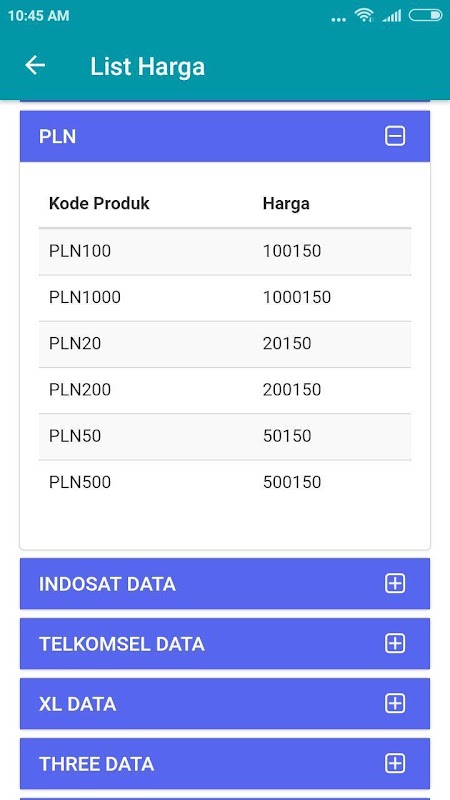Collapse the PLN header bar
Viewport: 450px width, 800px height.
(225, 136)
